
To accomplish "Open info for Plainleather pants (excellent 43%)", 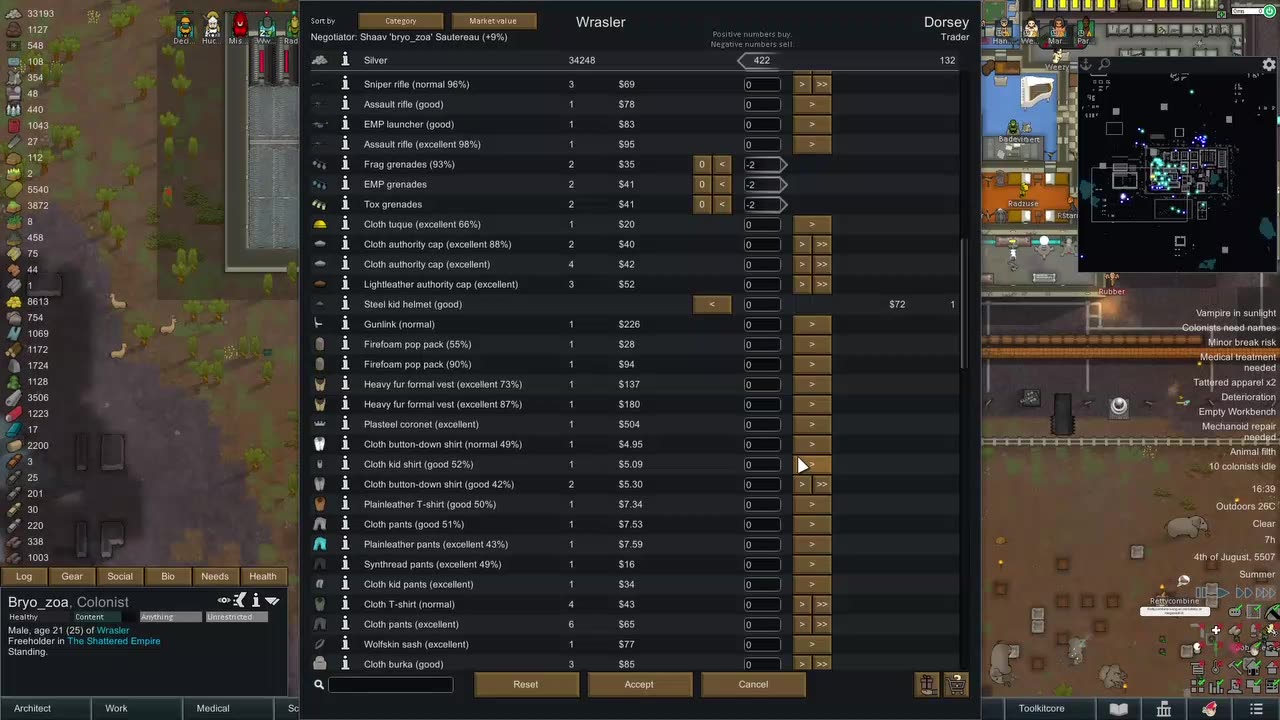I will coord(345,544).
